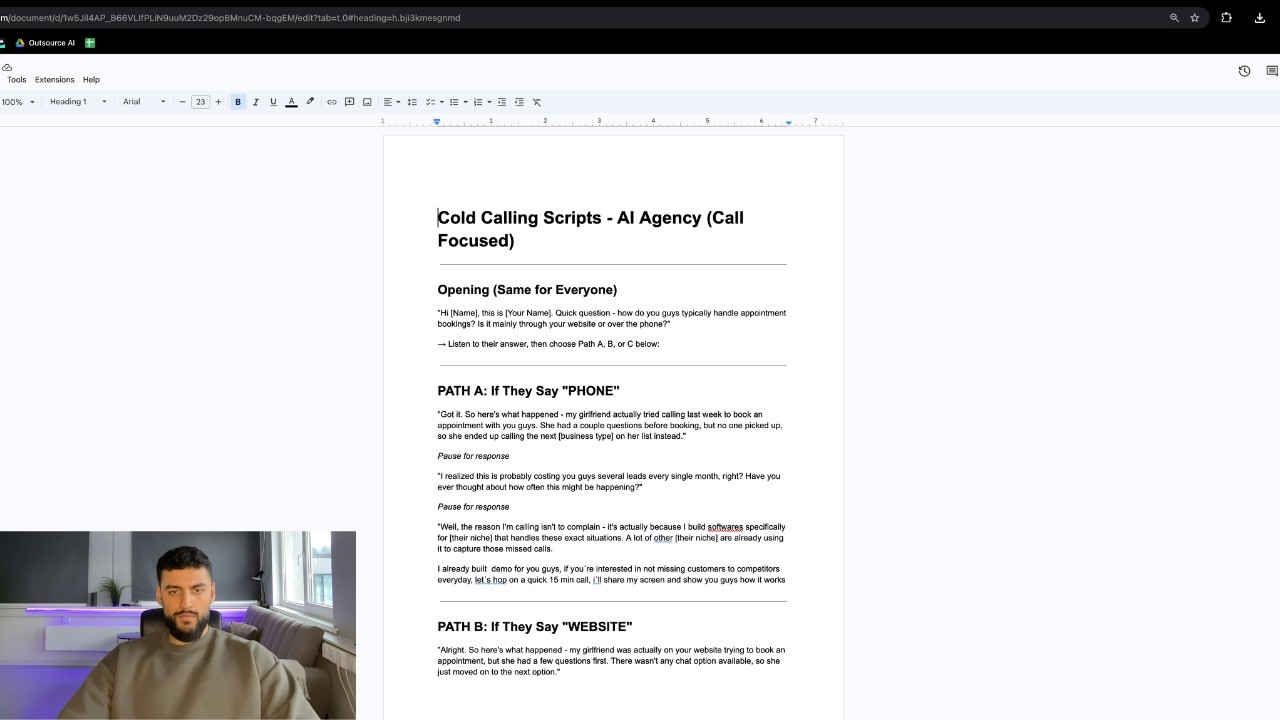Open the text color picker
The height and width of the screenshot is (720, 1280).
pos(291,102)
